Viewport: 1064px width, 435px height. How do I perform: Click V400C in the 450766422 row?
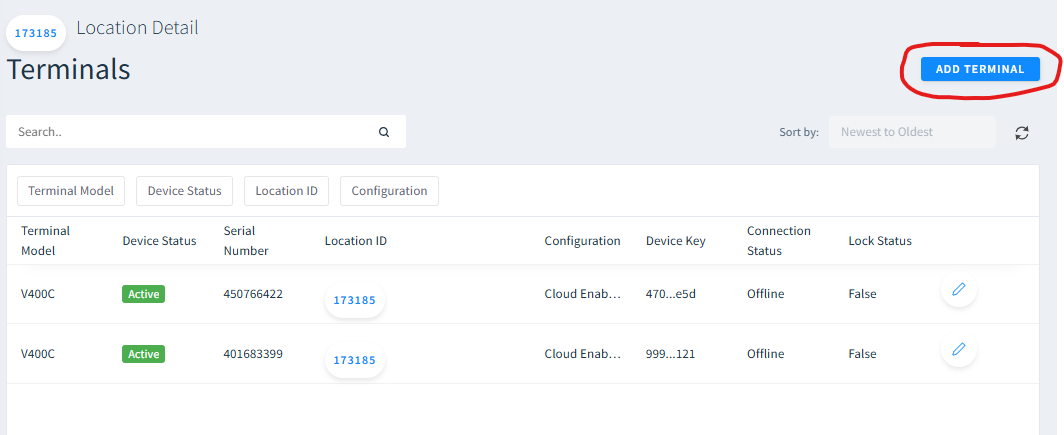(x=38, y=294)
